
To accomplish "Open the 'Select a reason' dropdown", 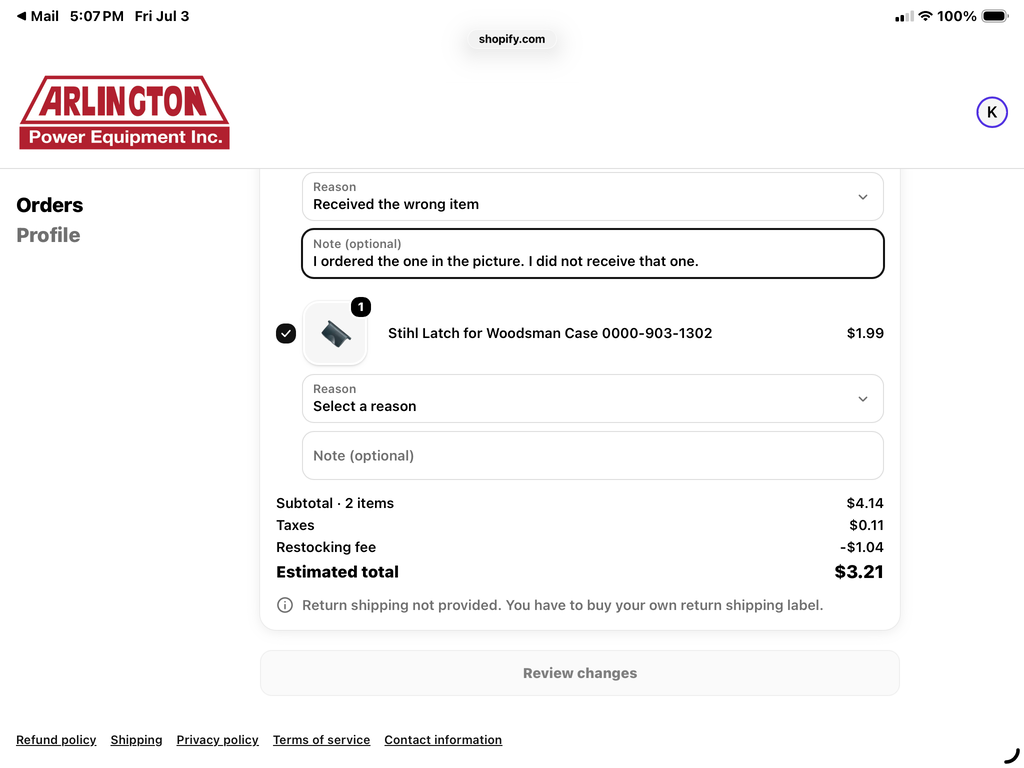I will pos(592,398).
